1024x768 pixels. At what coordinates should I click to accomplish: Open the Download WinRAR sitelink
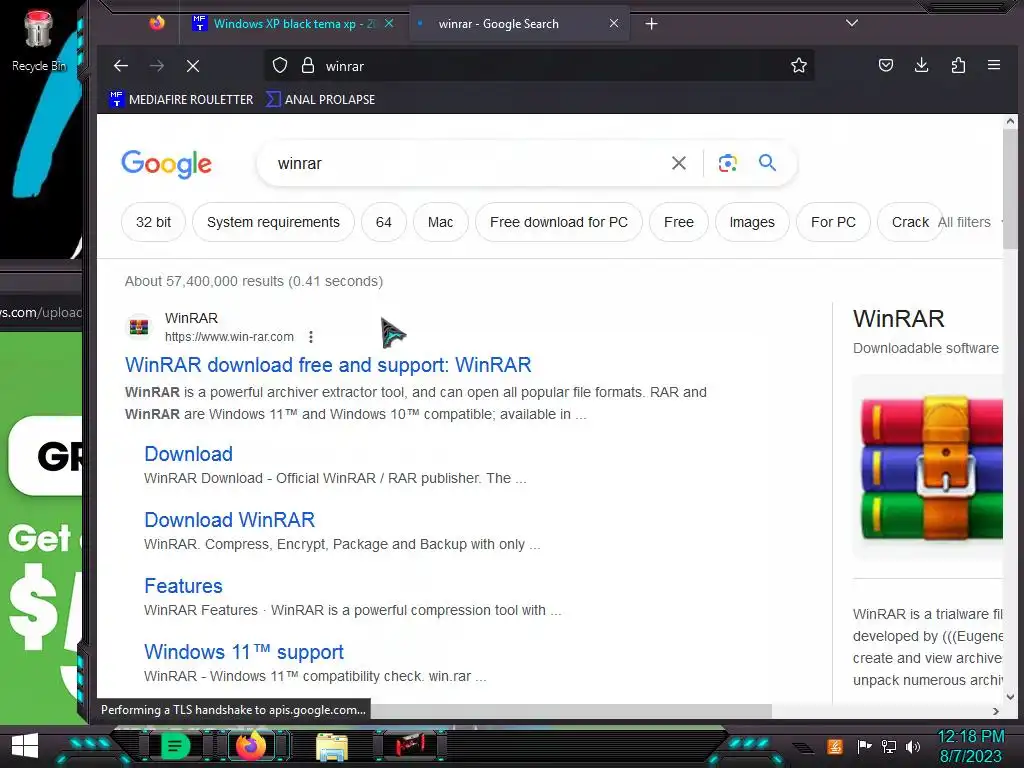click(229, 520)
